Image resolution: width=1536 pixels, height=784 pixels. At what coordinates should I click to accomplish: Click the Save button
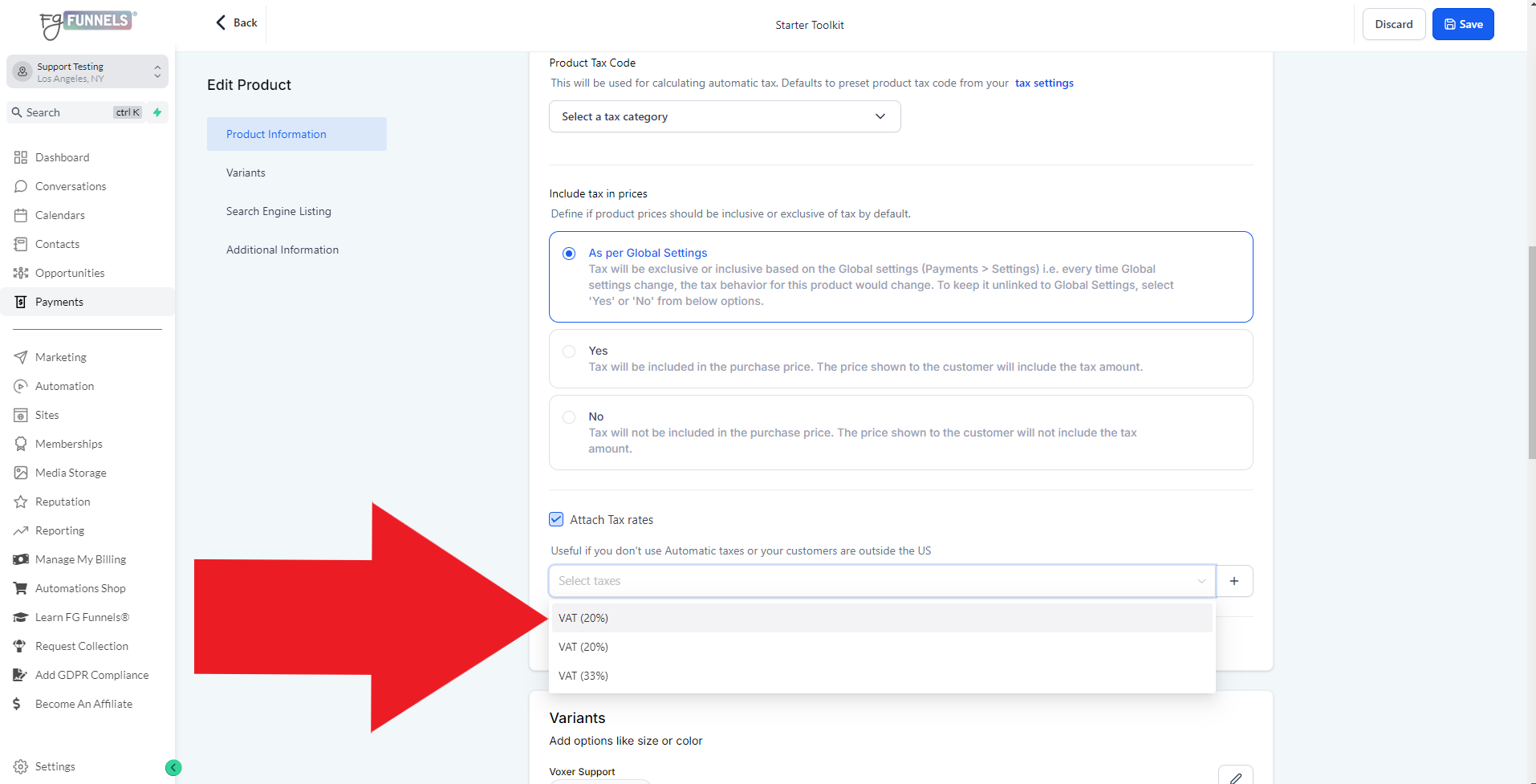pyautogui.click(x=1463, y=24)
